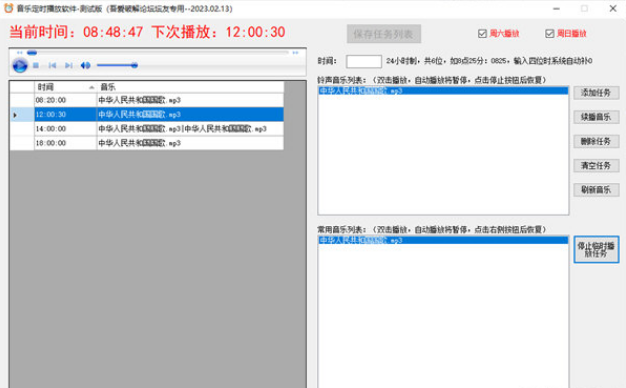Image resolution: width=626 pixels, height=388 pixels.
Task: Stop the music with the square stop icon
Action: [36, 65]
